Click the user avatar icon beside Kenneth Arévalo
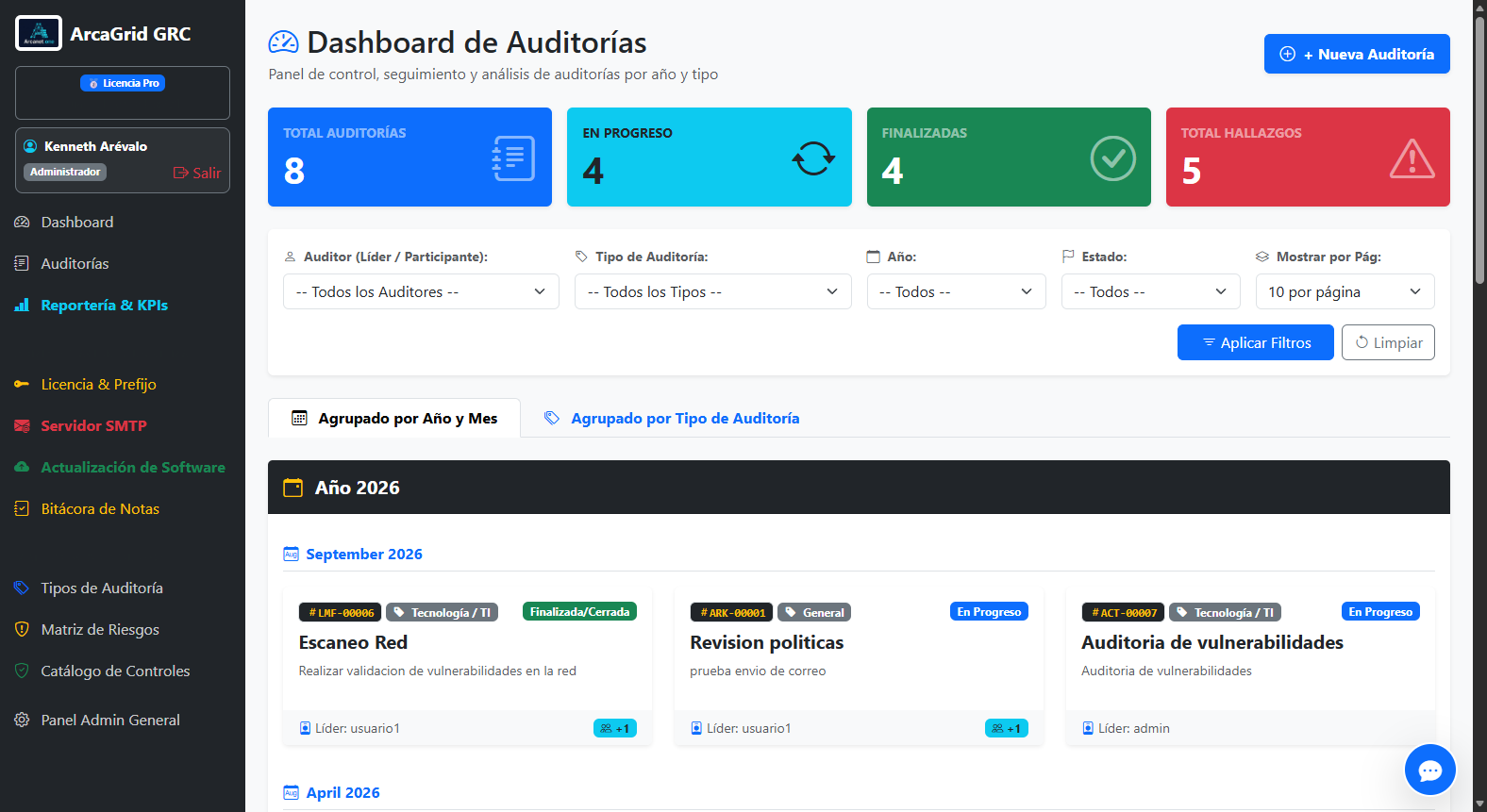The height and width of the screenshot is (812, 1487). (x=30, y=146)
